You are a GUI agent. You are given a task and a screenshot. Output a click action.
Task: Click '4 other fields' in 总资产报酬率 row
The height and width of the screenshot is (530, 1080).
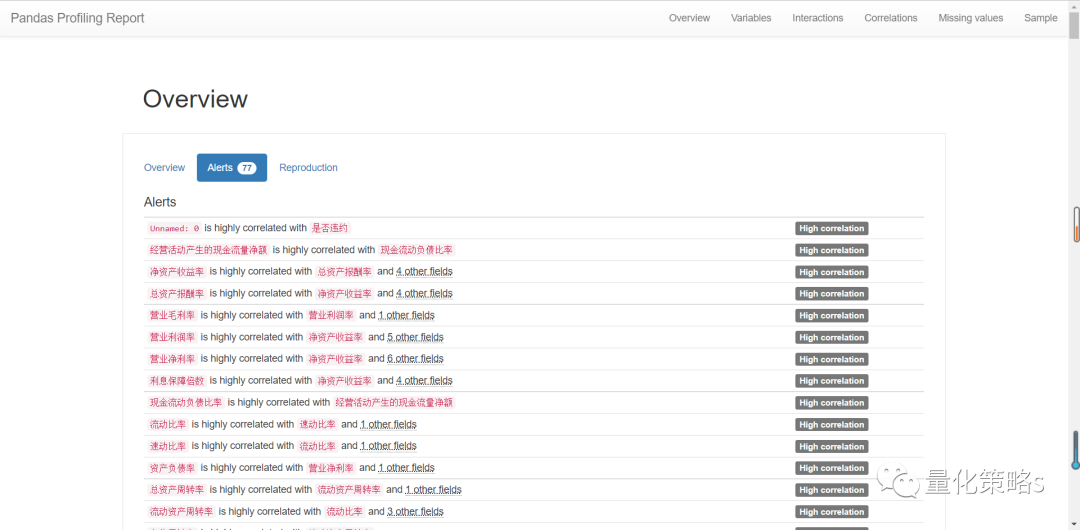(x=424, y=293)
